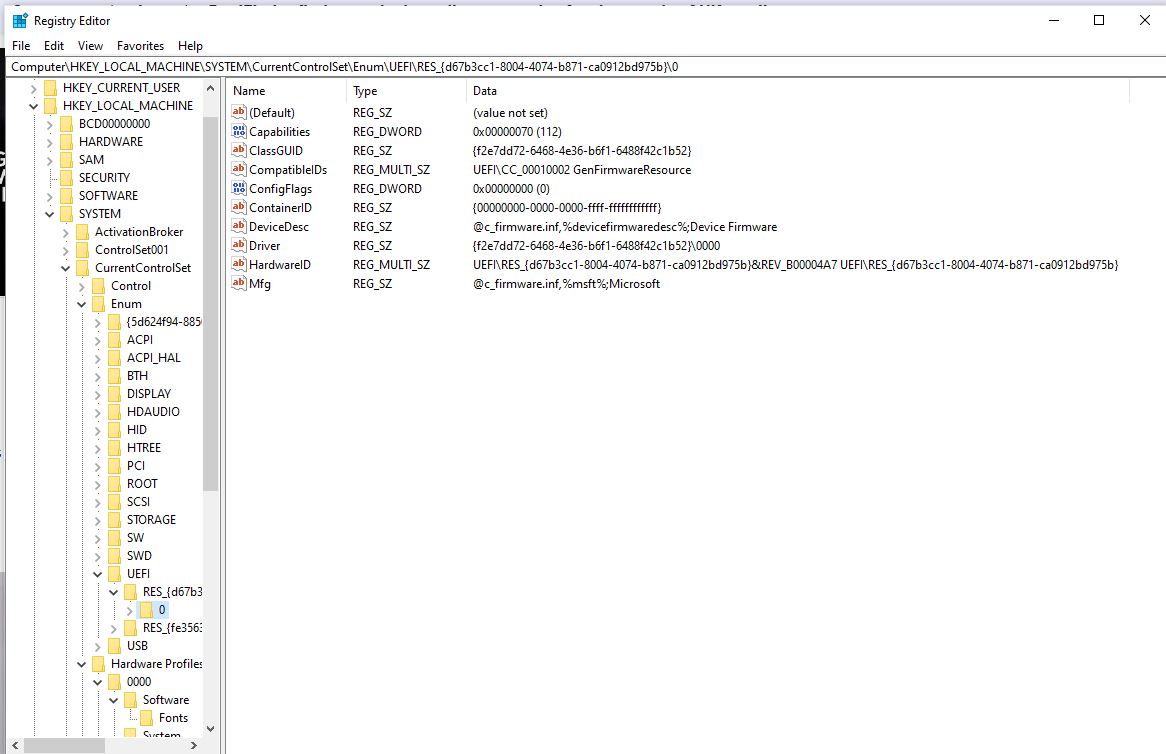This screenshot has width=1166, height=754.
Task: Click the 0x00000070 (112) data cell
Action: (517, 132)
